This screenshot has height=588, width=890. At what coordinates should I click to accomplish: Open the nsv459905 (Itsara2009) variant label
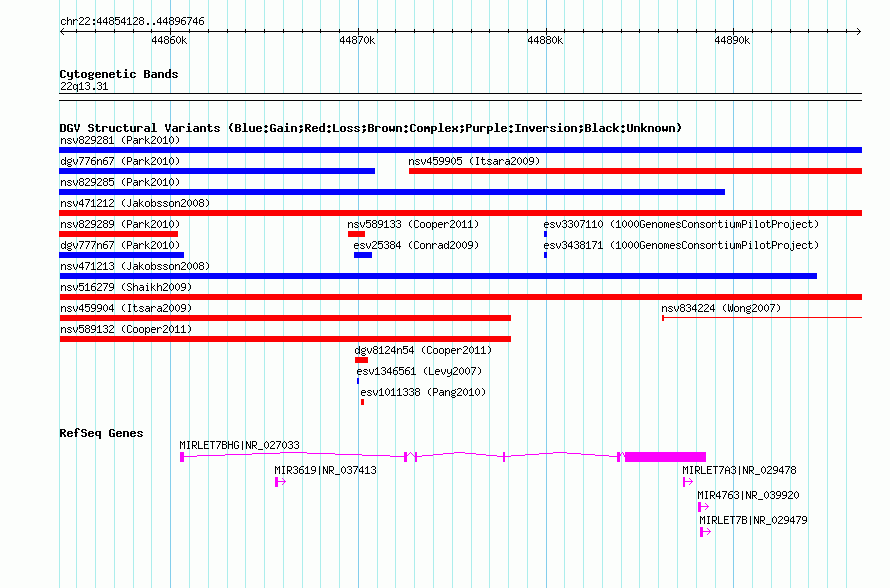(474, 161)
